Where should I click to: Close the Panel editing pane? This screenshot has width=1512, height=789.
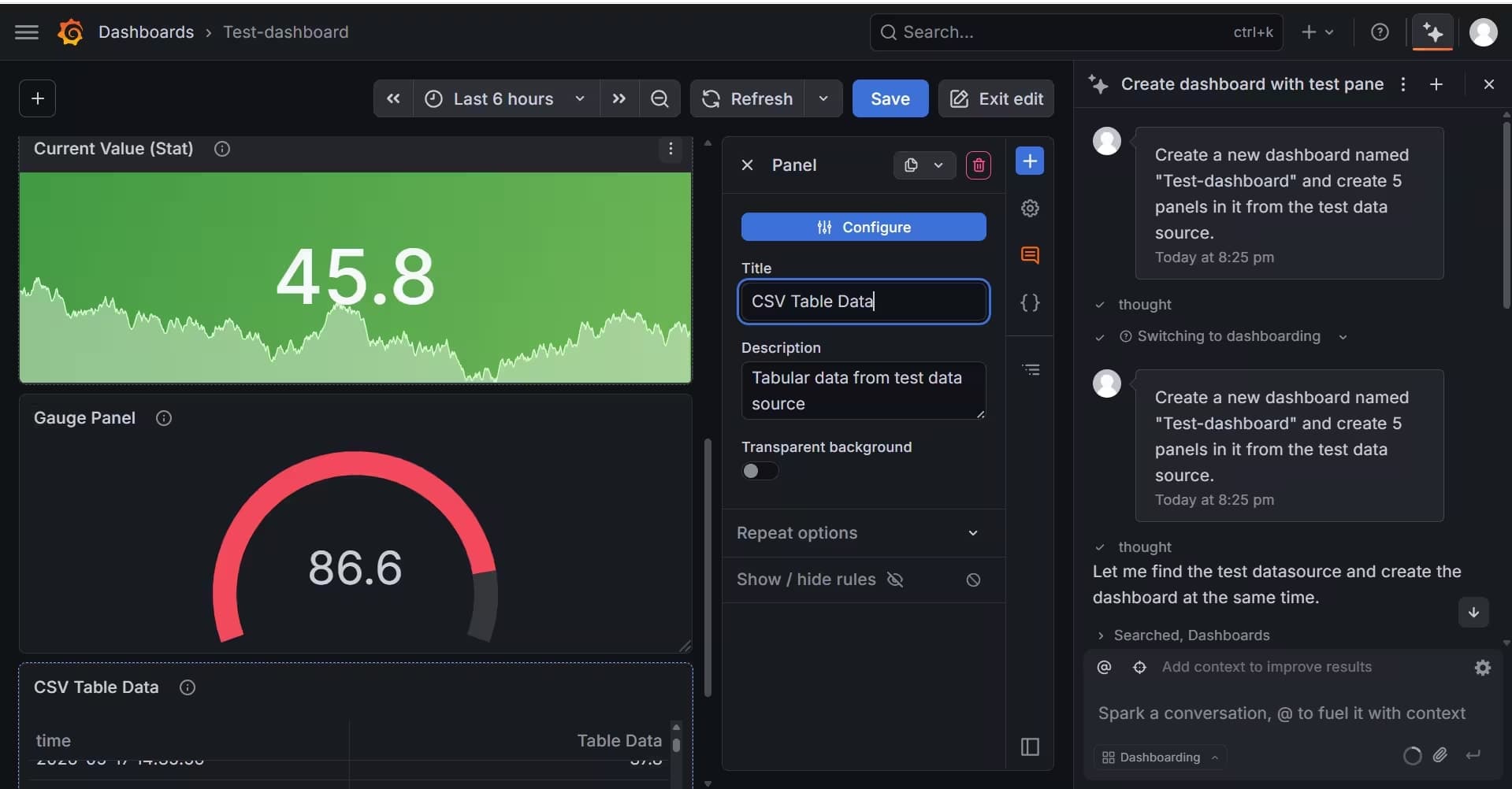tap(748, 165)
